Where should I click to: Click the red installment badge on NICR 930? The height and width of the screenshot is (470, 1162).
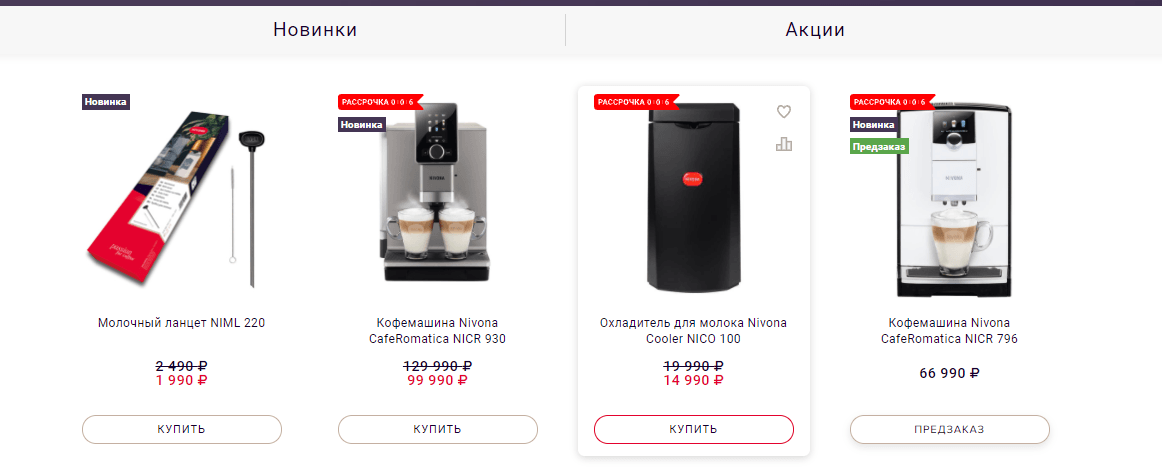pos(379,102)
